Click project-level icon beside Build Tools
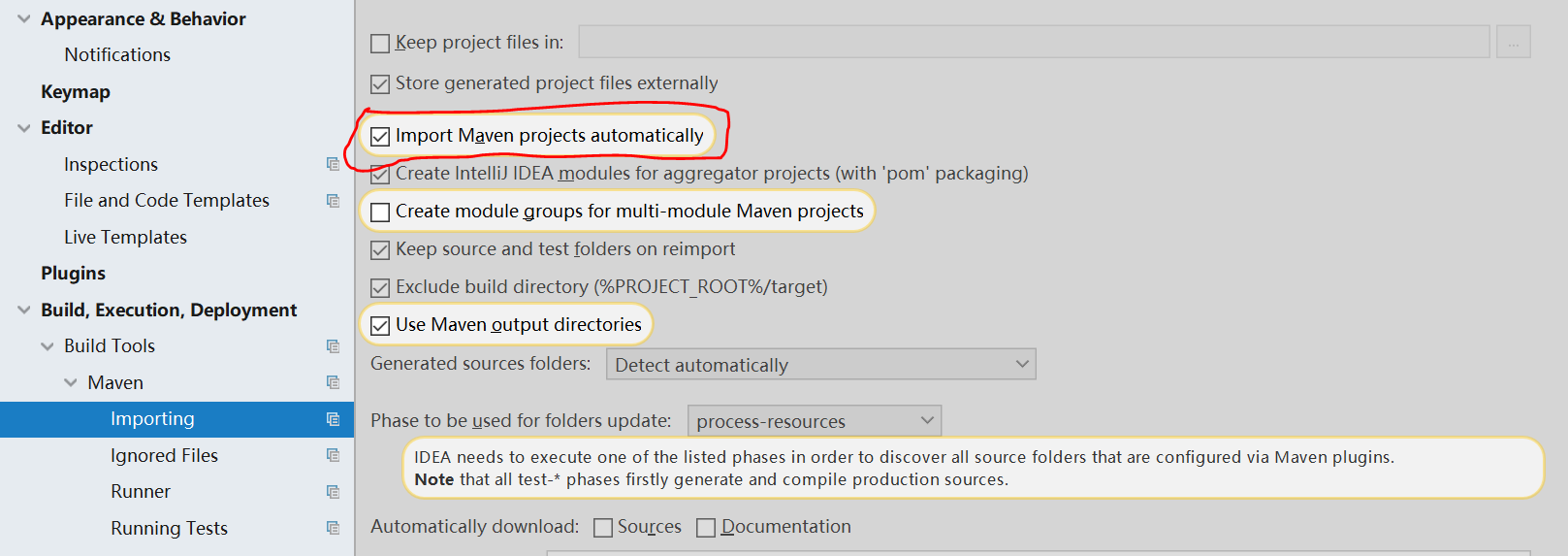1568x556 pixels. [x=333, y=346]
